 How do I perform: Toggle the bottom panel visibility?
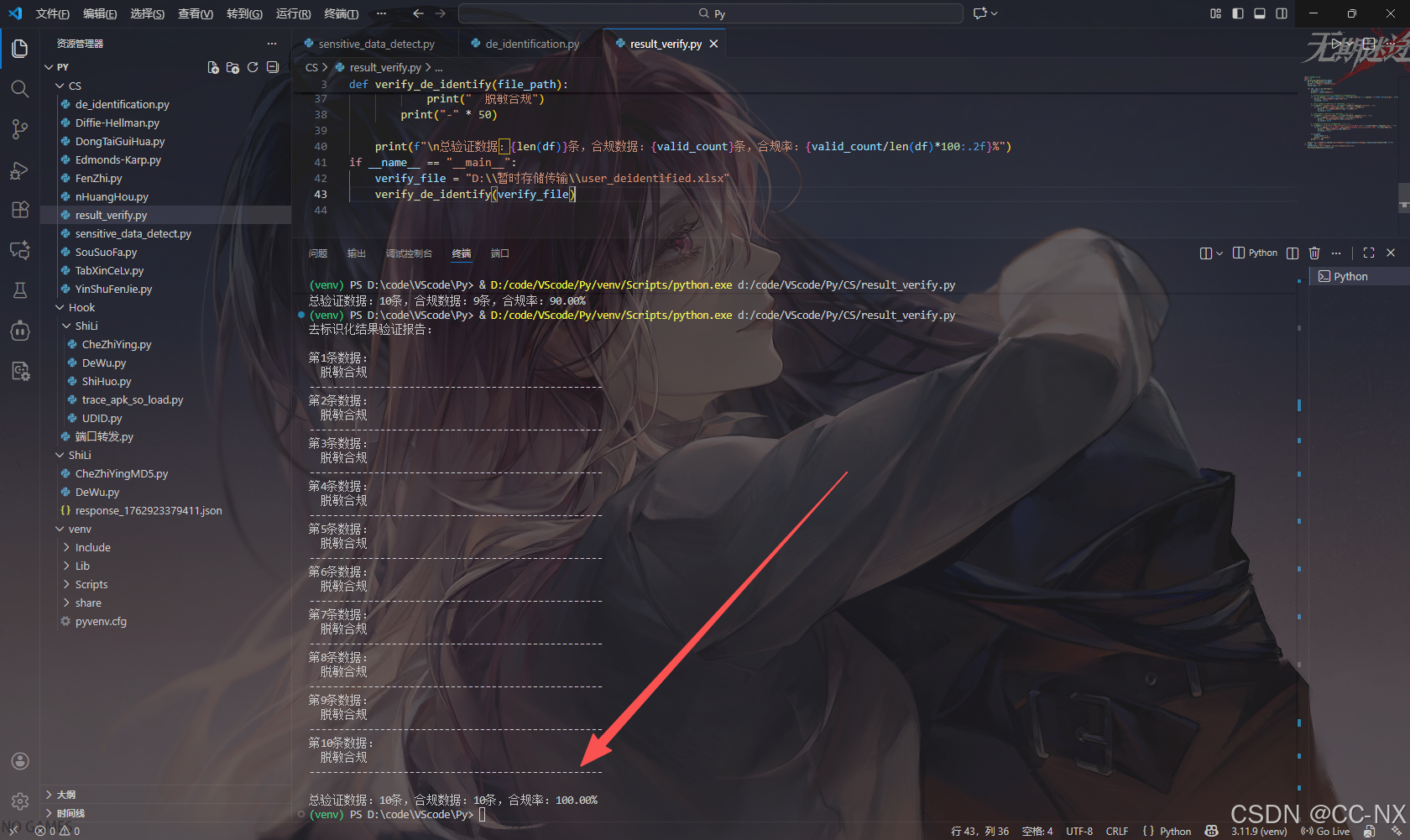1260,13
